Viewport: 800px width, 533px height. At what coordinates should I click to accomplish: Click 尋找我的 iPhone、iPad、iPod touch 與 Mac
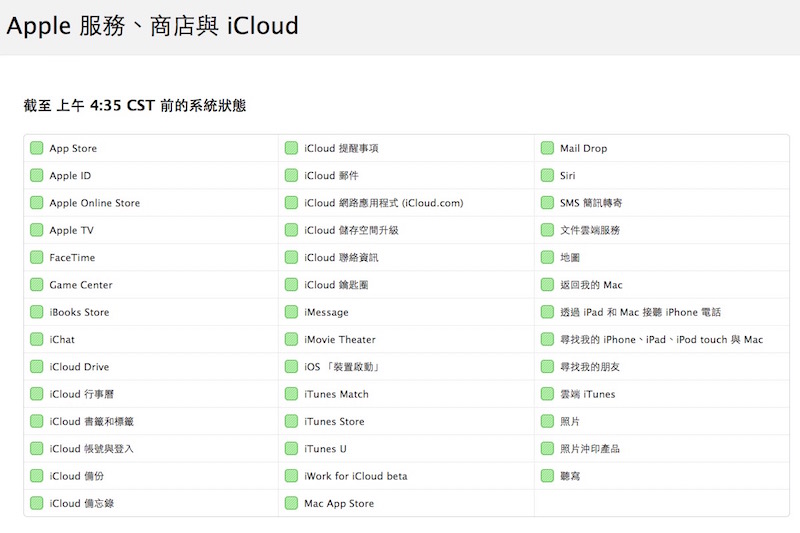click(661, 339)
